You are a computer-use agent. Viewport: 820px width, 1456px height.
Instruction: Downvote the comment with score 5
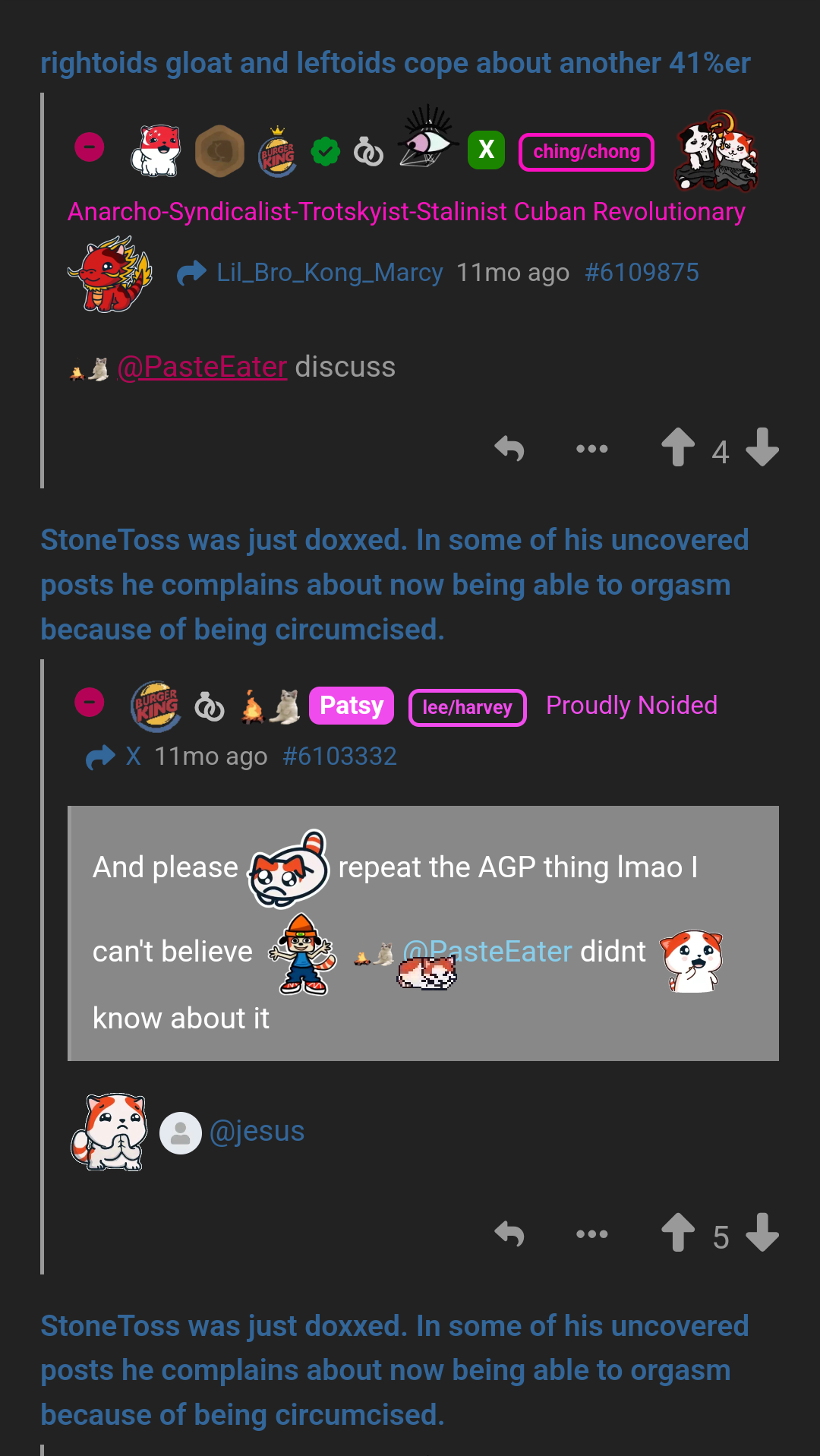[x=762, y=1232]
